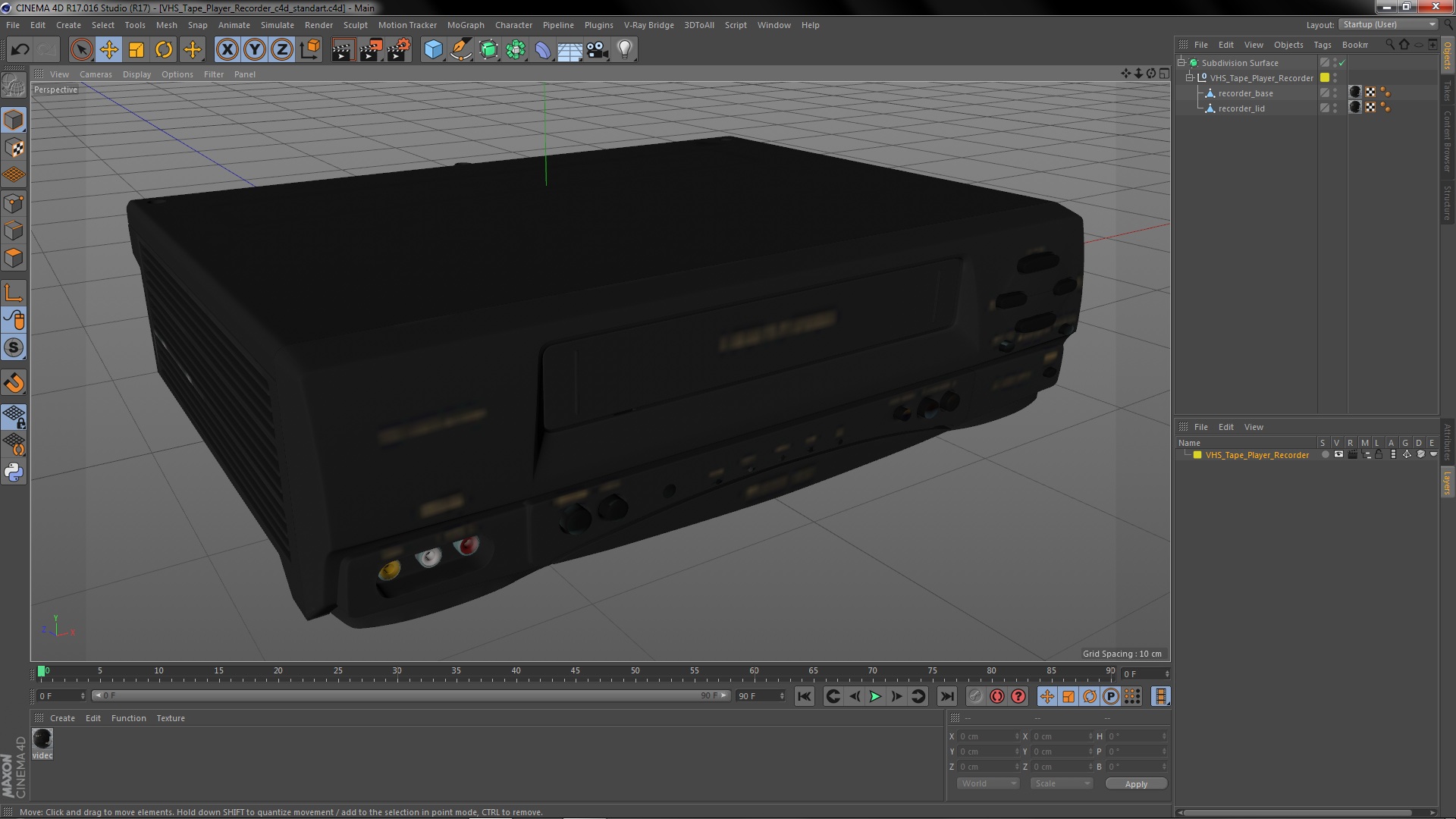Collapse the VHS_Tape_Player_Recorder tree node
The image size is (1456, 819).
tap(1190, 78)
